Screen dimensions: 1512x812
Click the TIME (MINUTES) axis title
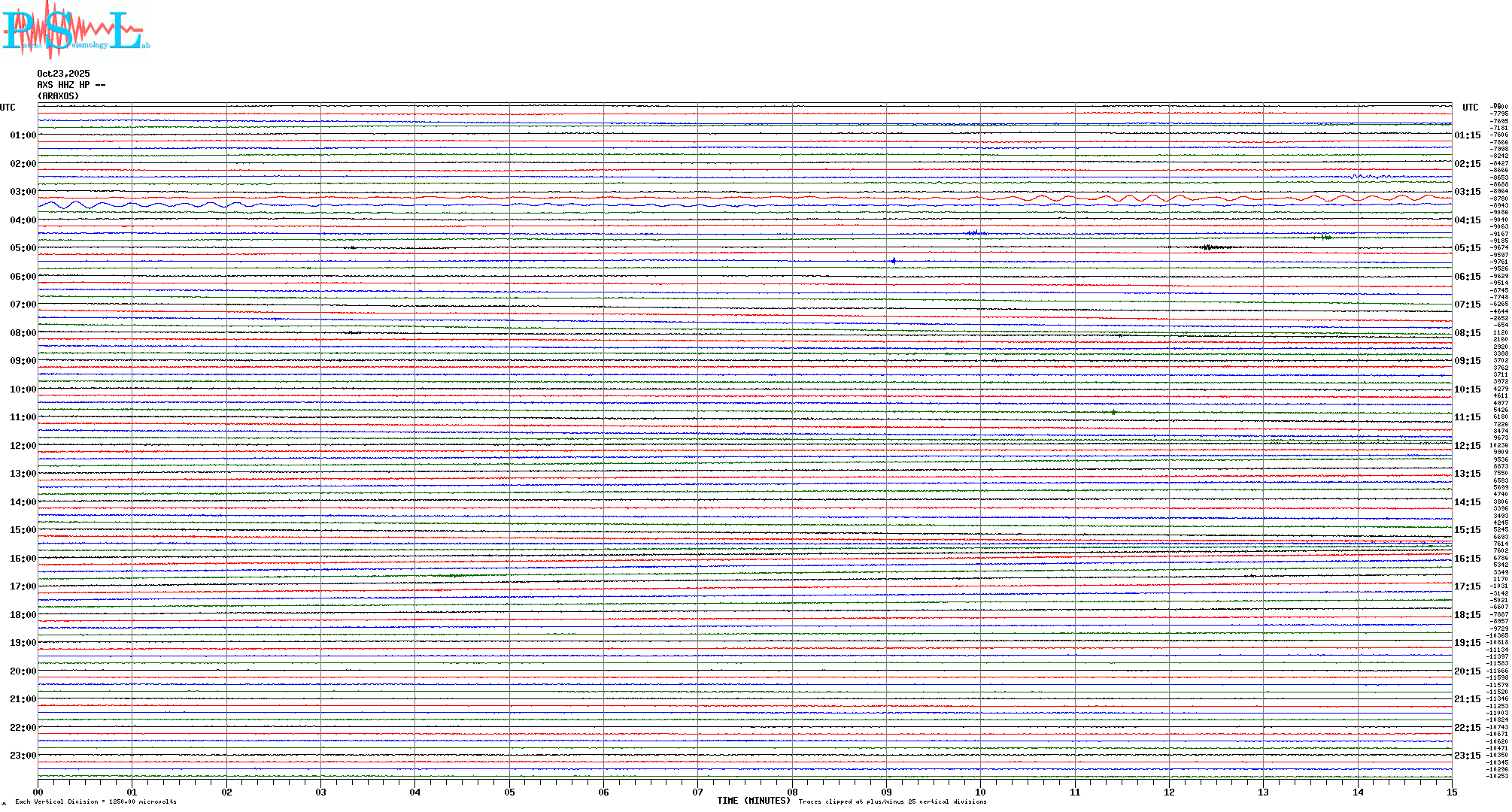coord(753,801)
